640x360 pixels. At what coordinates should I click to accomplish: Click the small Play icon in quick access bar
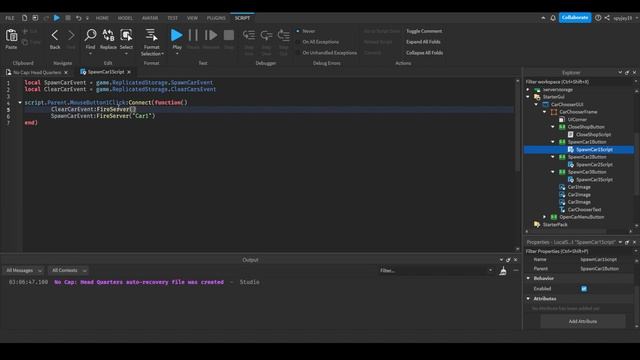(x=57, y=18)
